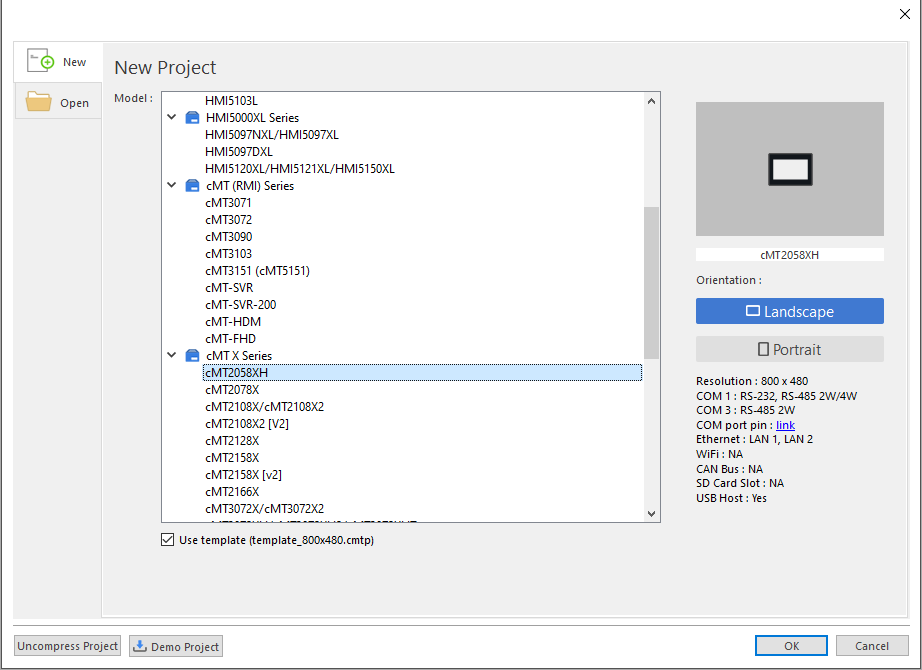Click the cMT (RMI) Series group label

coord(250,186)
